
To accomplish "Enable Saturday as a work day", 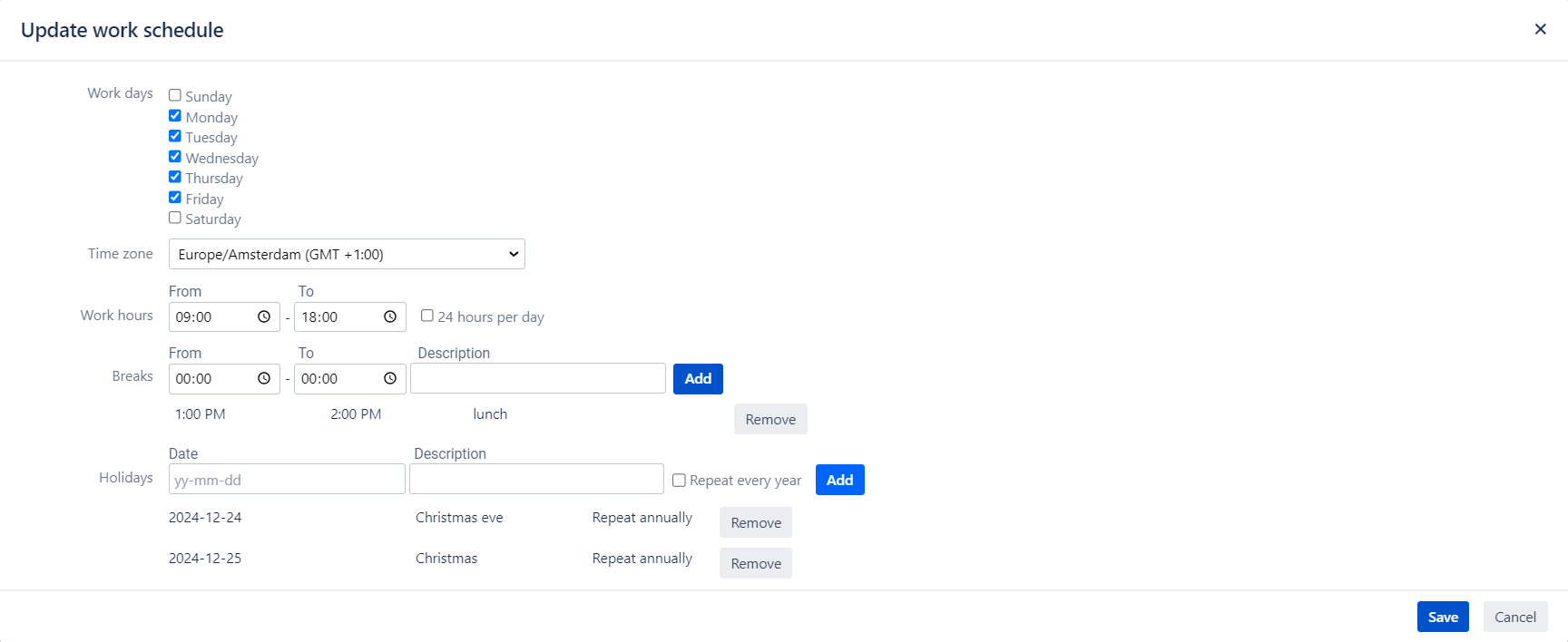I will point(175,218).
